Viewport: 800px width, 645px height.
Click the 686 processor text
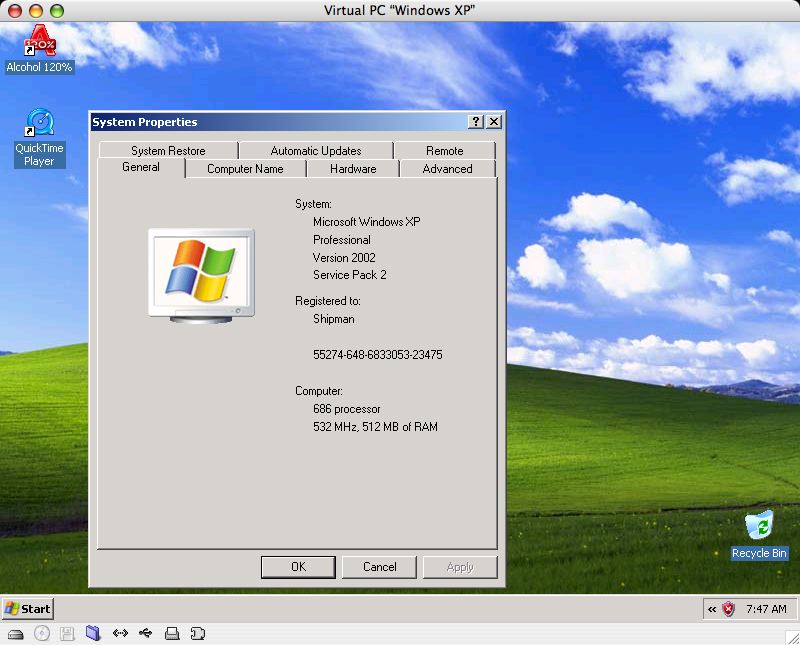pos(346,409)
